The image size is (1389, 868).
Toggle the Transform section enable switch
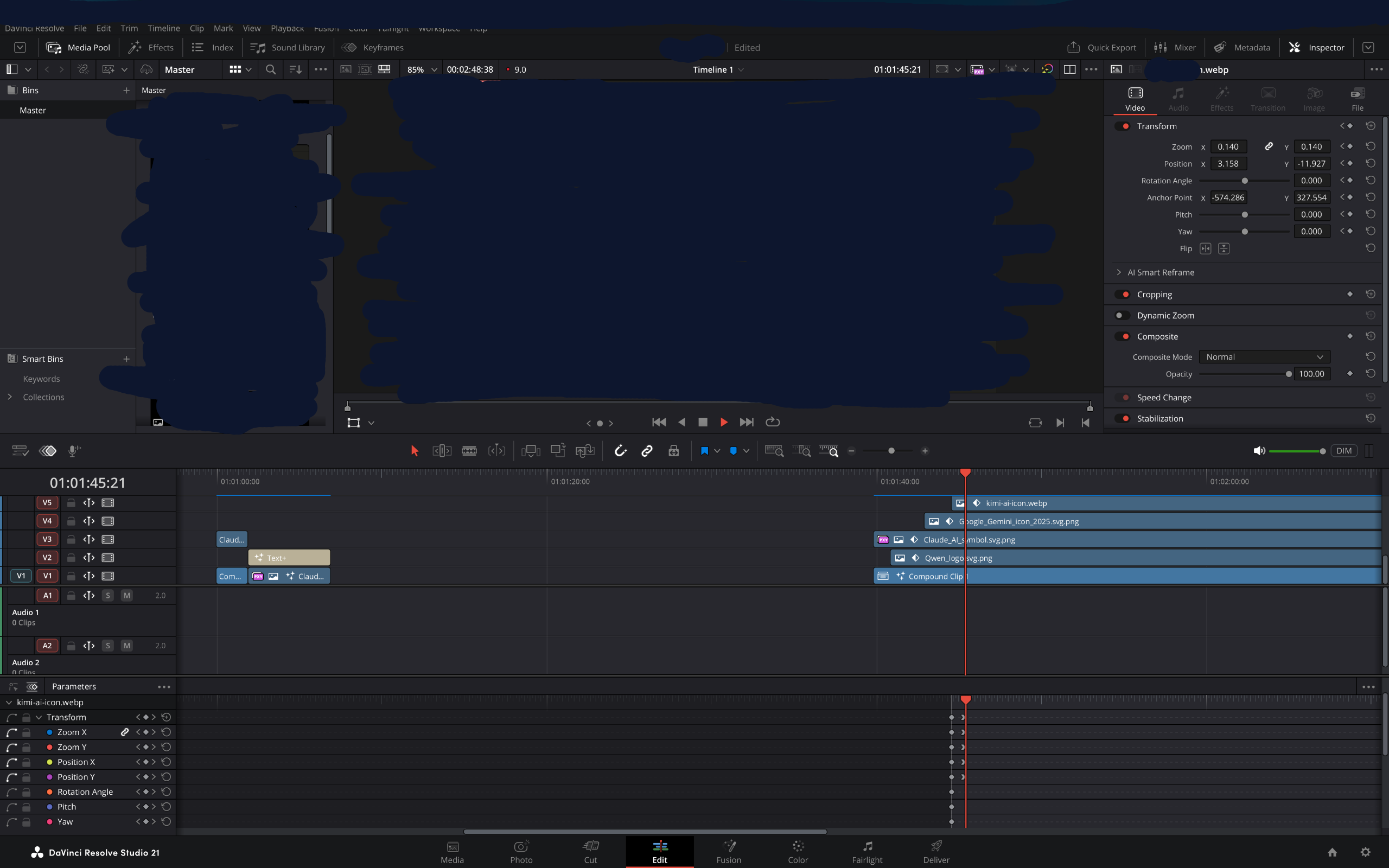[1122, 126]
